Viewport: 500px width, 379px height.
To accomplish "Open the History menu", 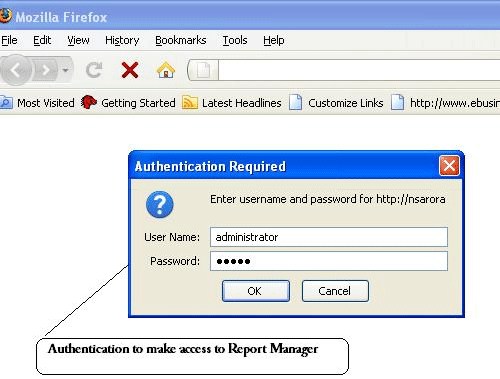I will [x=122, y=40].
